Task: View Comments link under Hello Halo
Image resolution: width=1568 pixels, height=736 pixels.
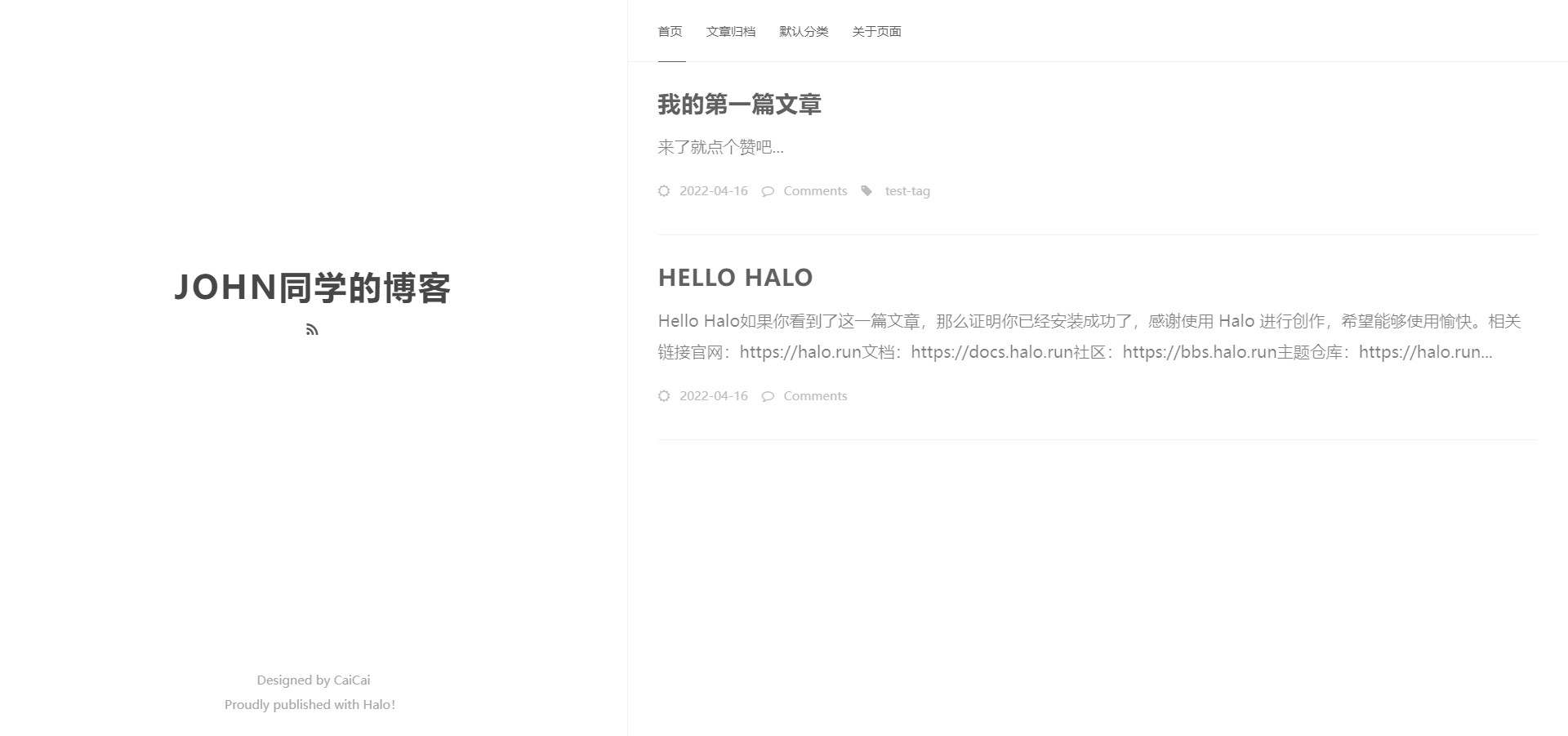Action: [x=815, y=395]
